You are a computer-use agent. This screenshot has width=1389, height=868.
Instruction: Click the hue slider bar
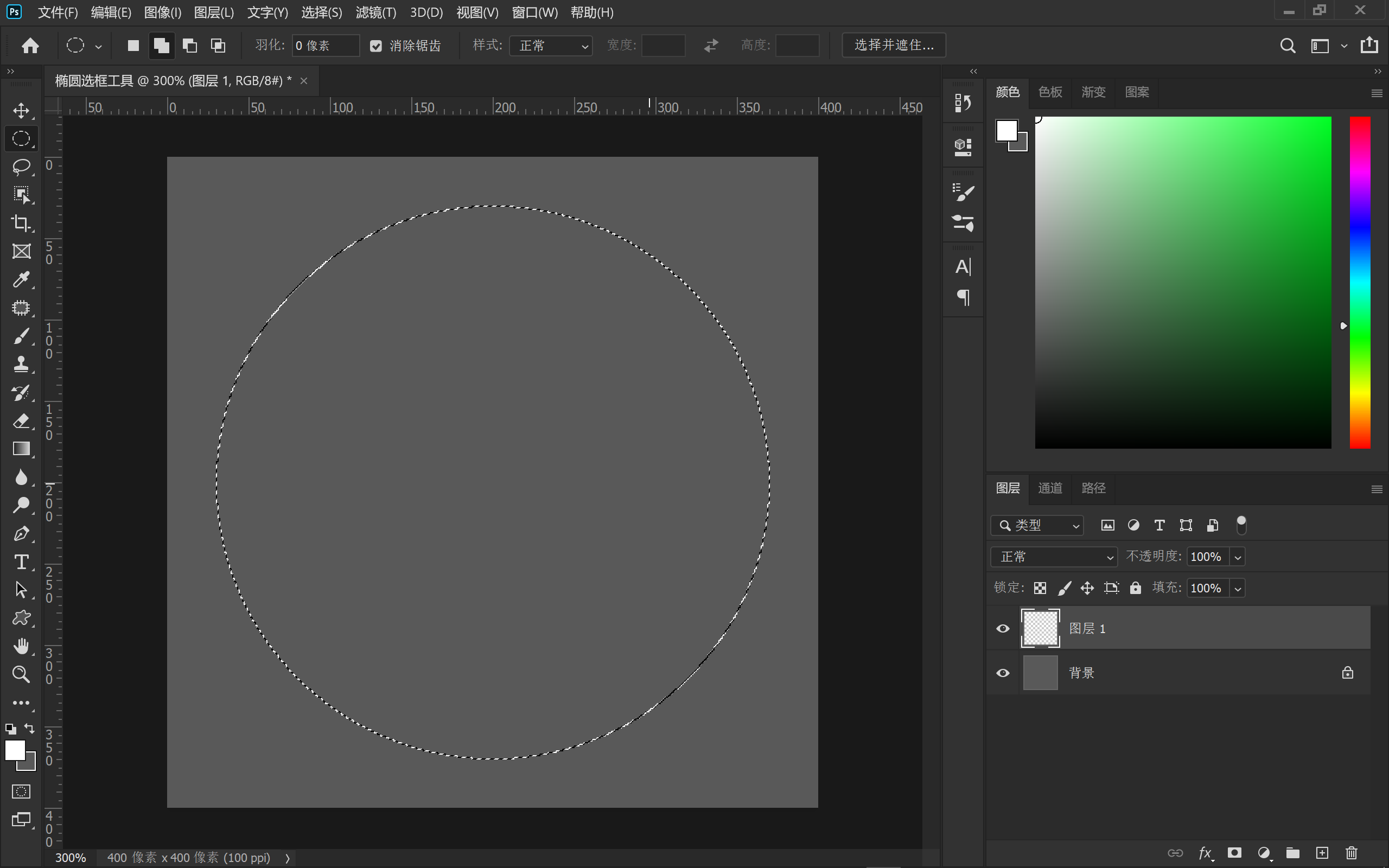tap(1359, 283)
